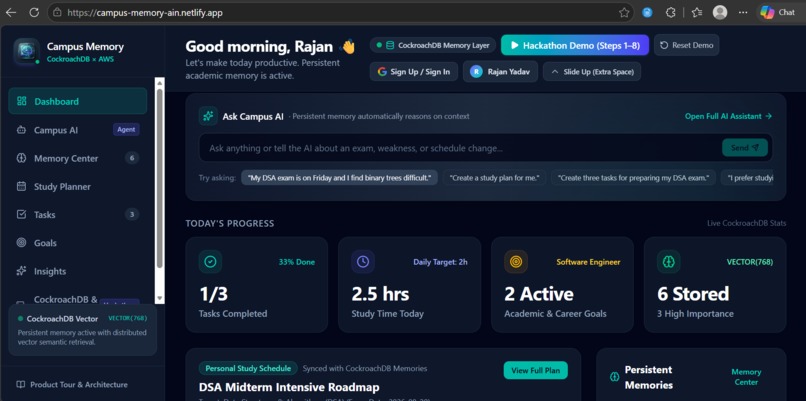Image resolution: width=806 pixels, height=401 pixels.
Task: Click the Personal Study Schedule tag
Action: point(248,368)
